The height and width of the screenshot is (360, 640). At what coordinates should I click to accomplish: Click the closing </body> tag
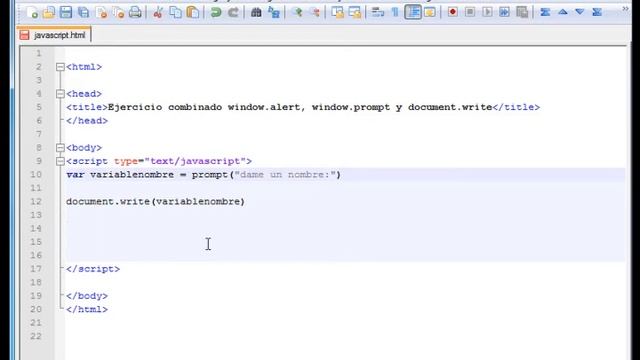coord(87,296)
